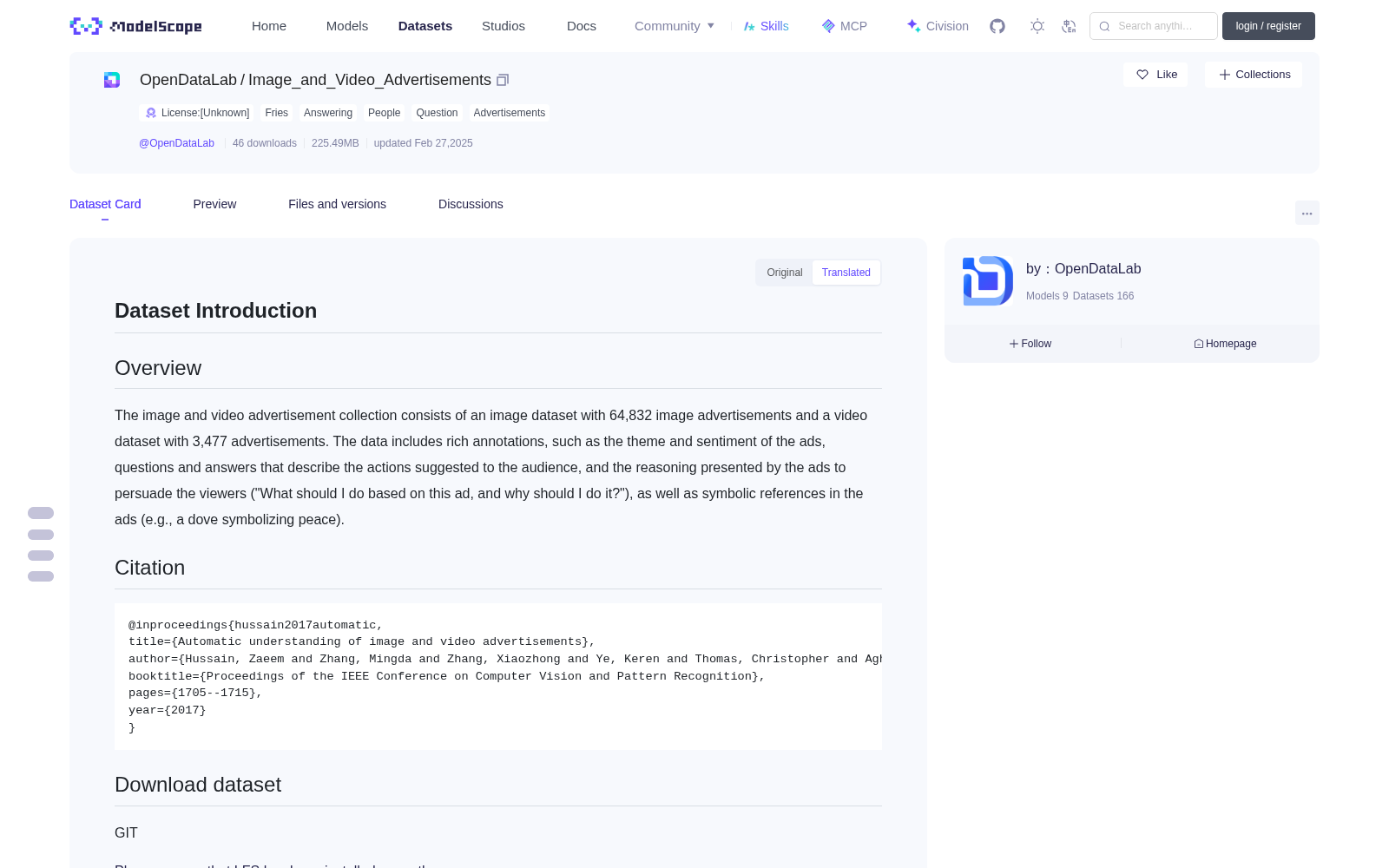Click the Answering tag
The width and height of the screenshot is (1389, 868).
(328, 113)
